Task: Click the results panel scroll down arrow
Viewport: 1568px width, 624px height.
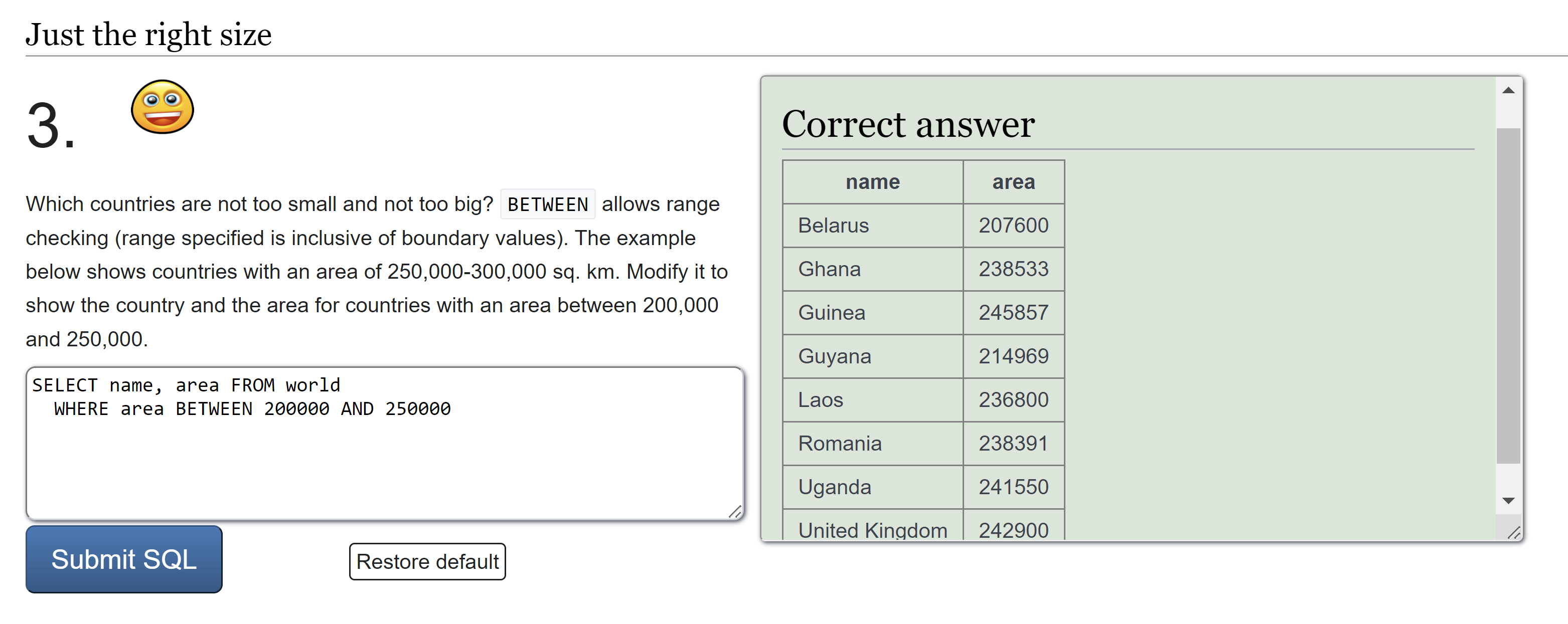Action: pos(1508,501)
